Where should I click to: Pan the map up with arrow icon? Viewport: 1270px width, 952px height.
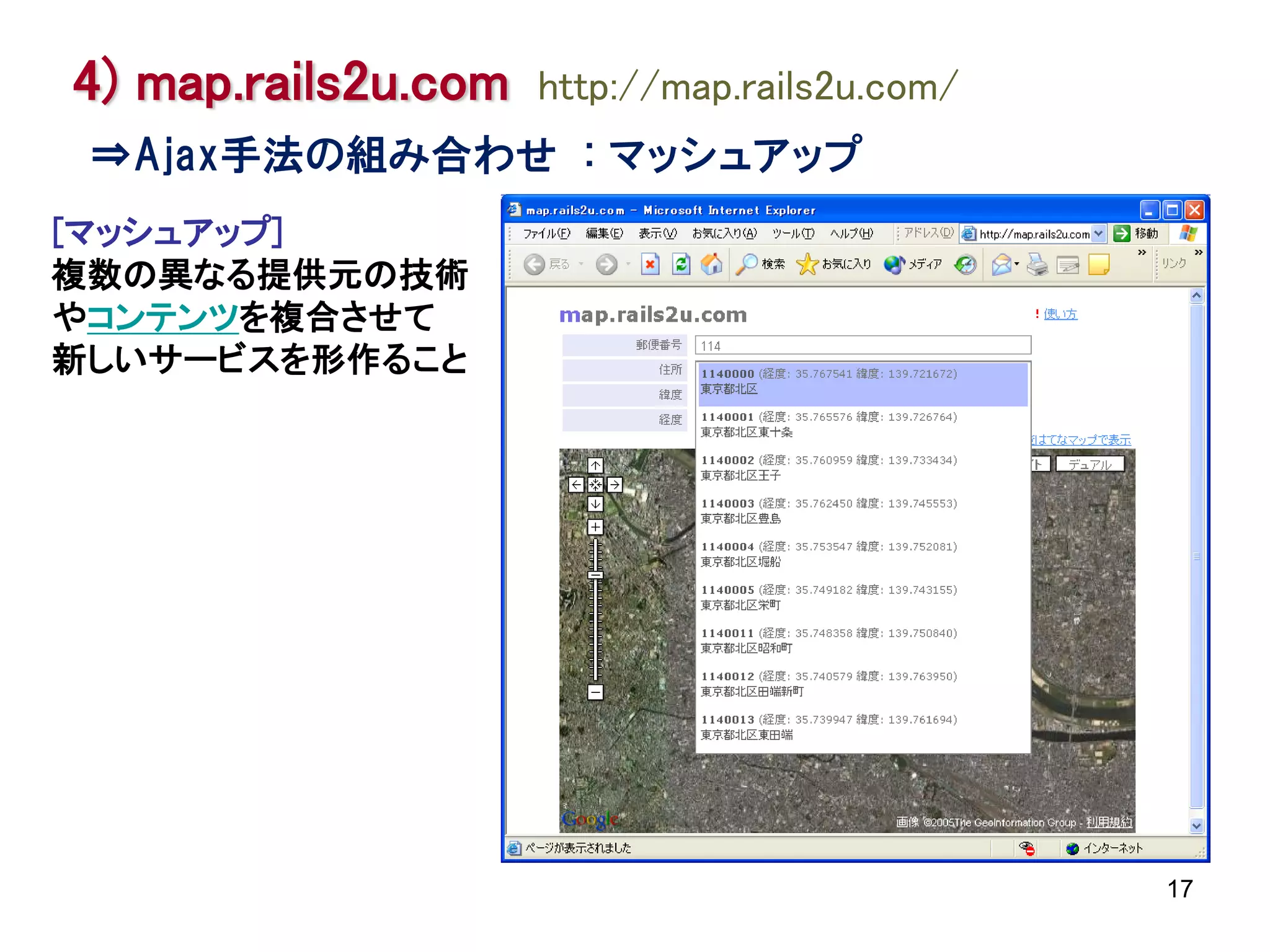(595, 465)
